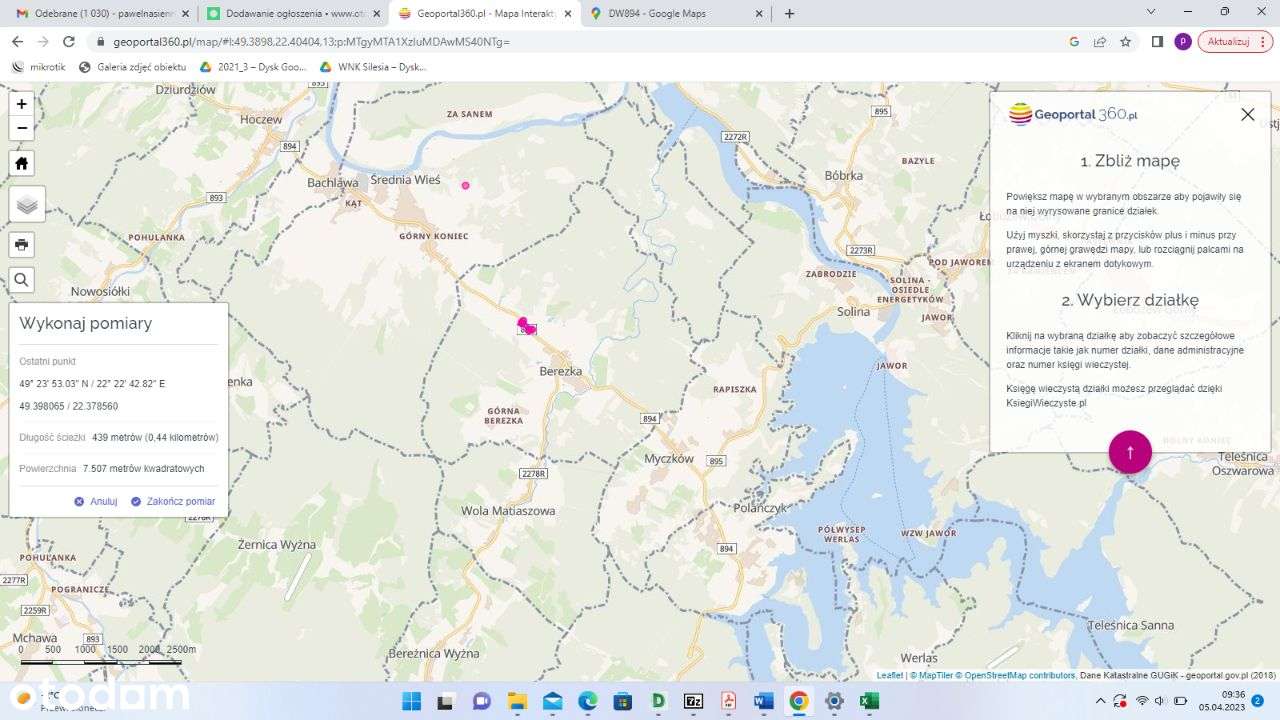Click the Aktualizuj update button
The width and height of the screenshot is (1280, 720).
coord(1235,42)
